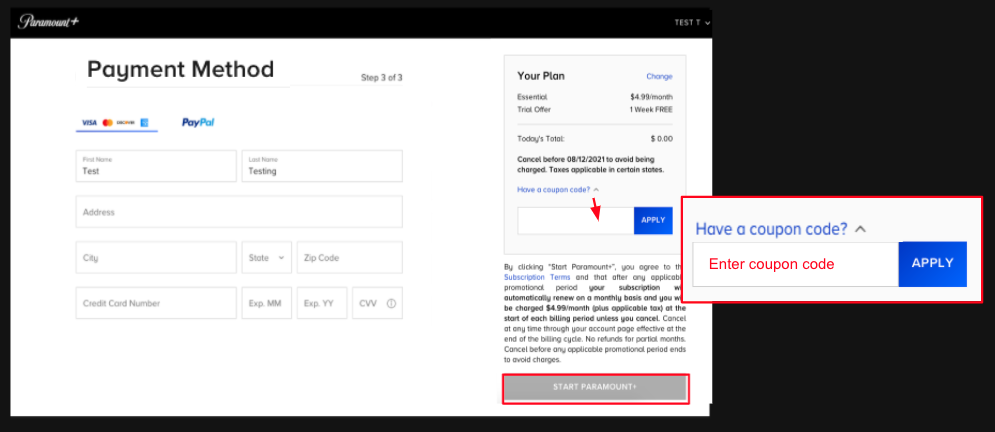Switch to the PayPal payment tab
995x432 pixels.
click(x=198, y=122)
